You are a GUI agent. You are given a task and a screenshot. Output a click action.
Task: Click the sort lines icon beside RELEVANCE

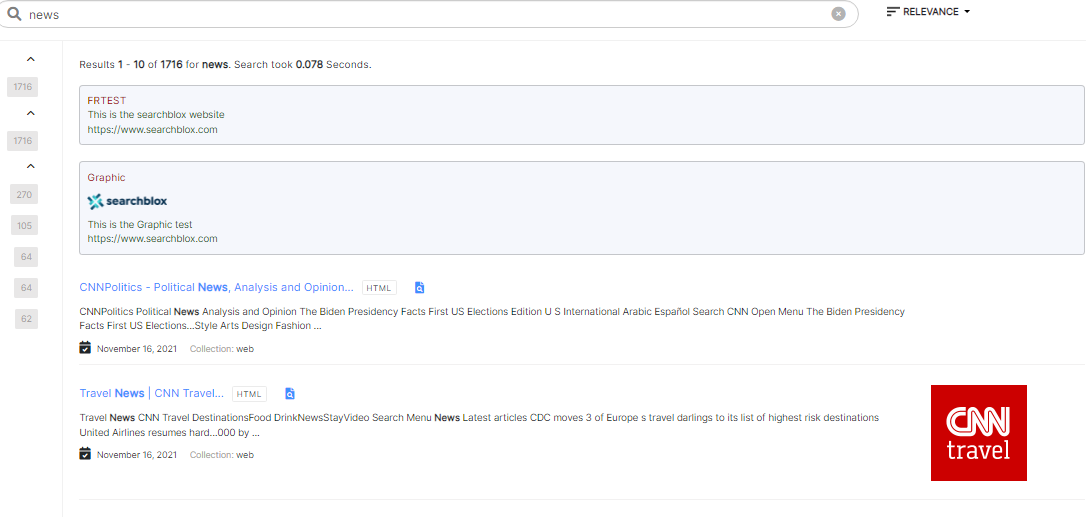point(893,12)
